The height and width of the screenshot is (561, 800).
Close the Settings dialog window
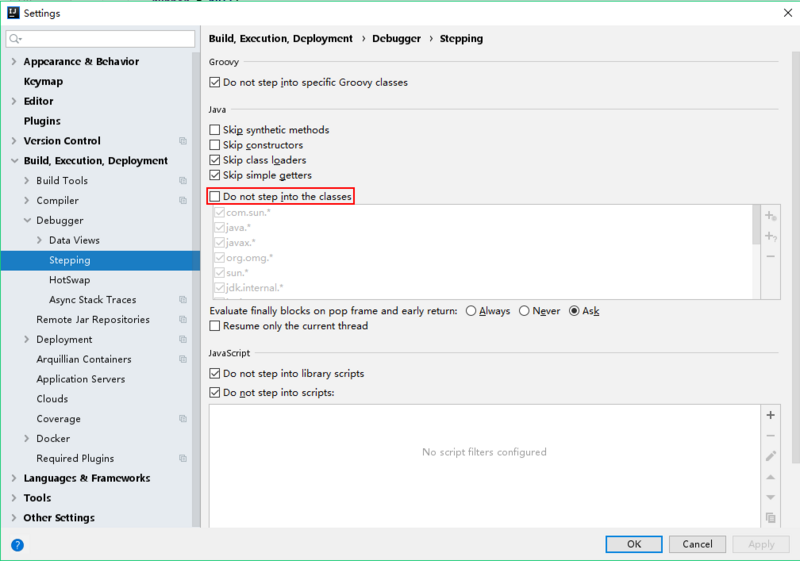(788, 13)
